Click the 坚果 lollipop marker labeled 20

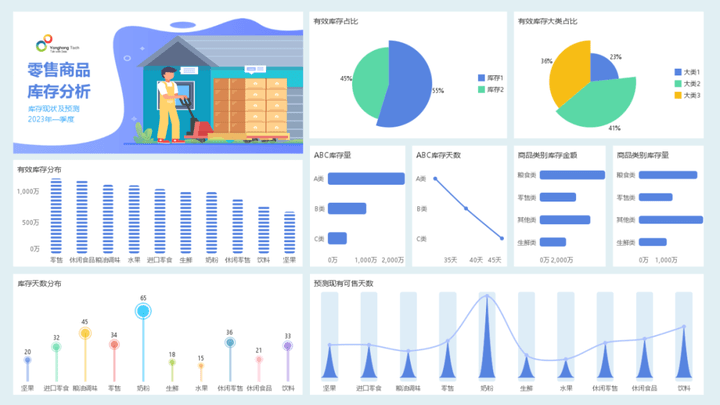(28, 360)
